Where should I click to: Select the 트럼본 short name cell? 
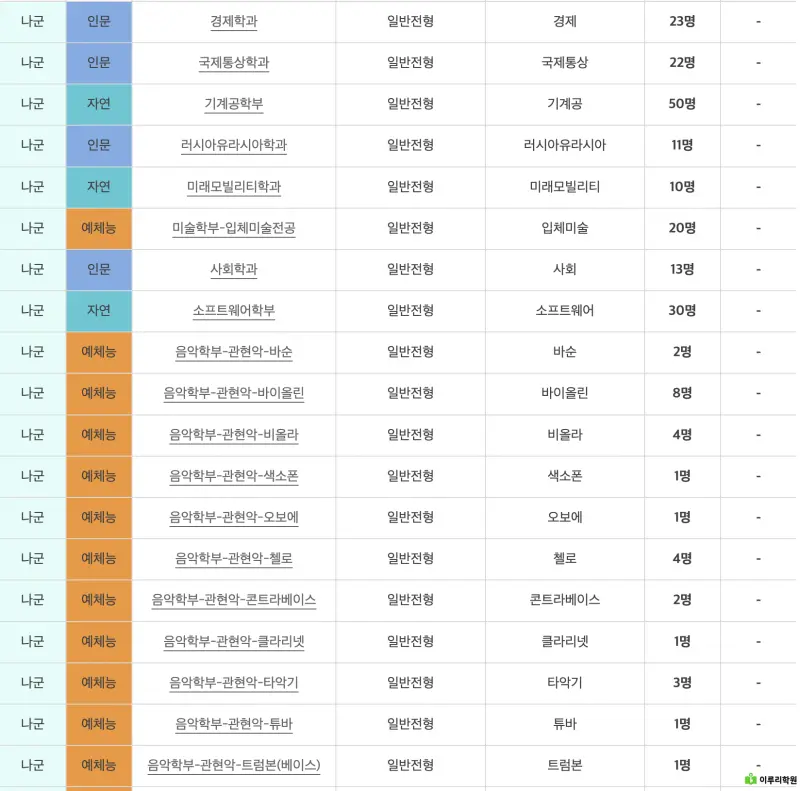pos(565,765)
